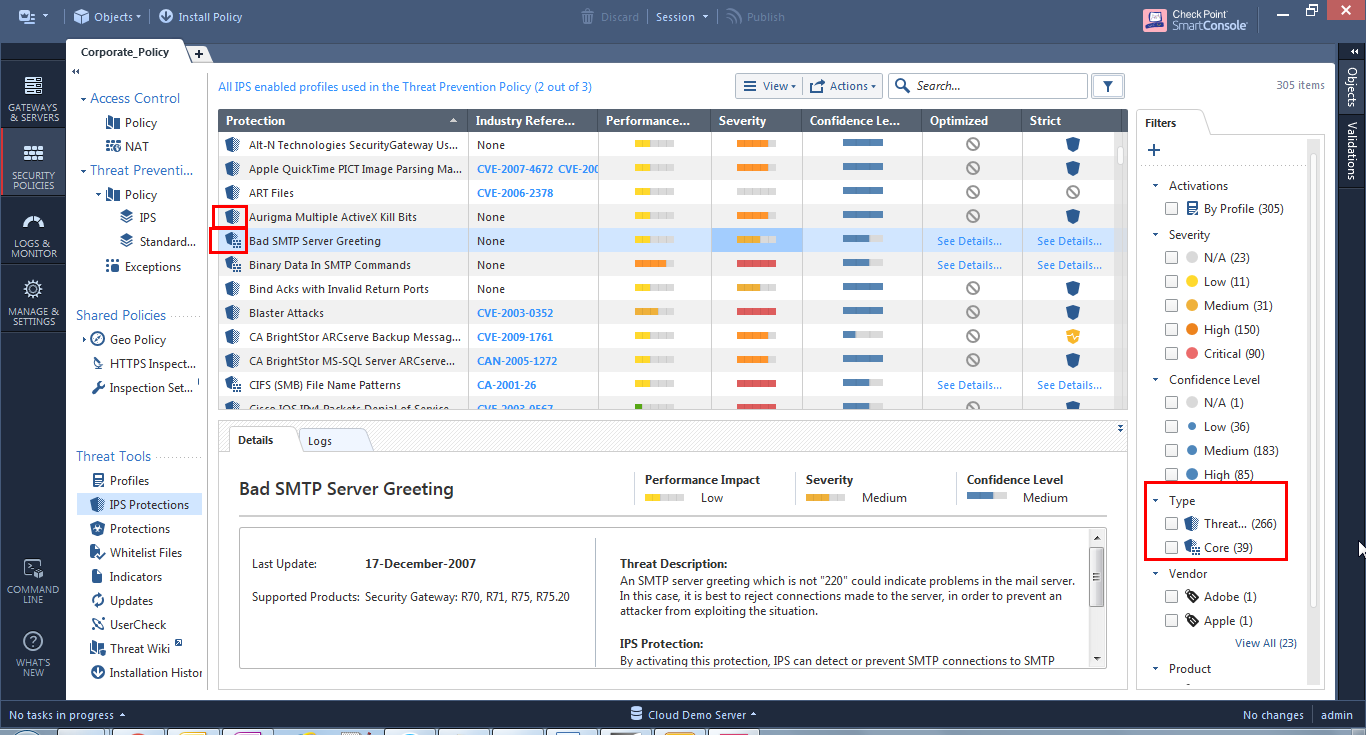
Task: Check Confidence Level Low (36) filter
Action: coord(1171,427)
